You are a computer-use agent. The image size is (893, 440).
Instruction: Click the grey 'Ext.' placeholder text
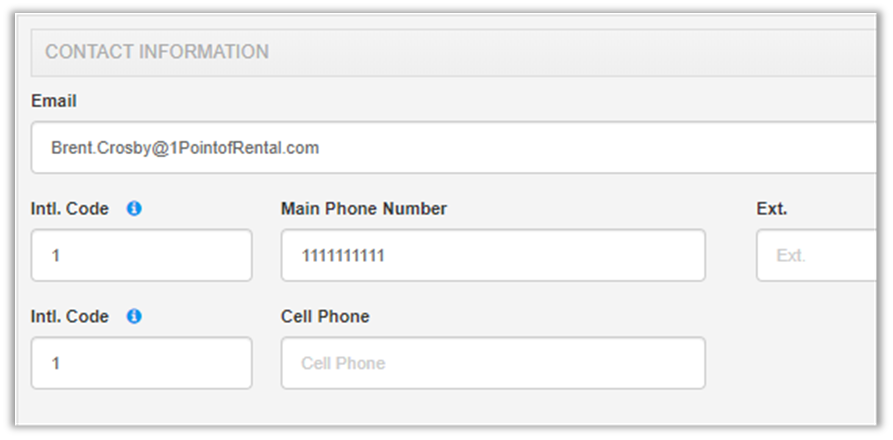click(x=790, y=256)
